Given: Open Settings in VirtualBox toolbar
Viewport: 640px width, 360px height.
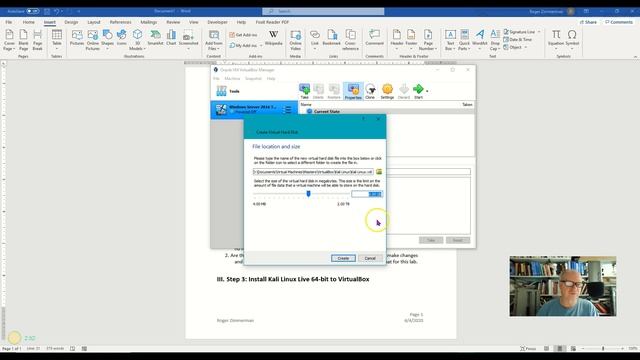Looking at the screenshot, I should pyautogui.click(x=387, y=91).
